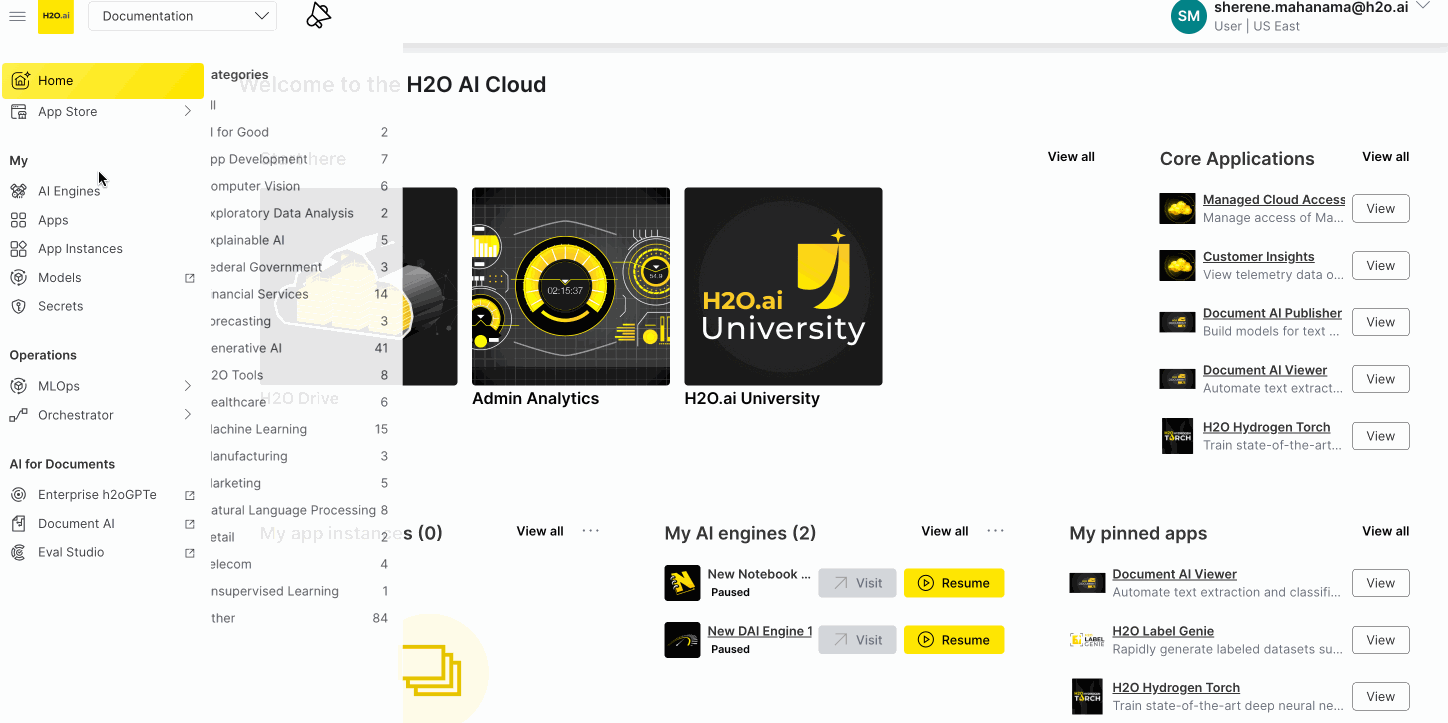This screenshot has height=723, width=1448.
Task: Open the Document AI Publisher link
Action: (1272, 313)
